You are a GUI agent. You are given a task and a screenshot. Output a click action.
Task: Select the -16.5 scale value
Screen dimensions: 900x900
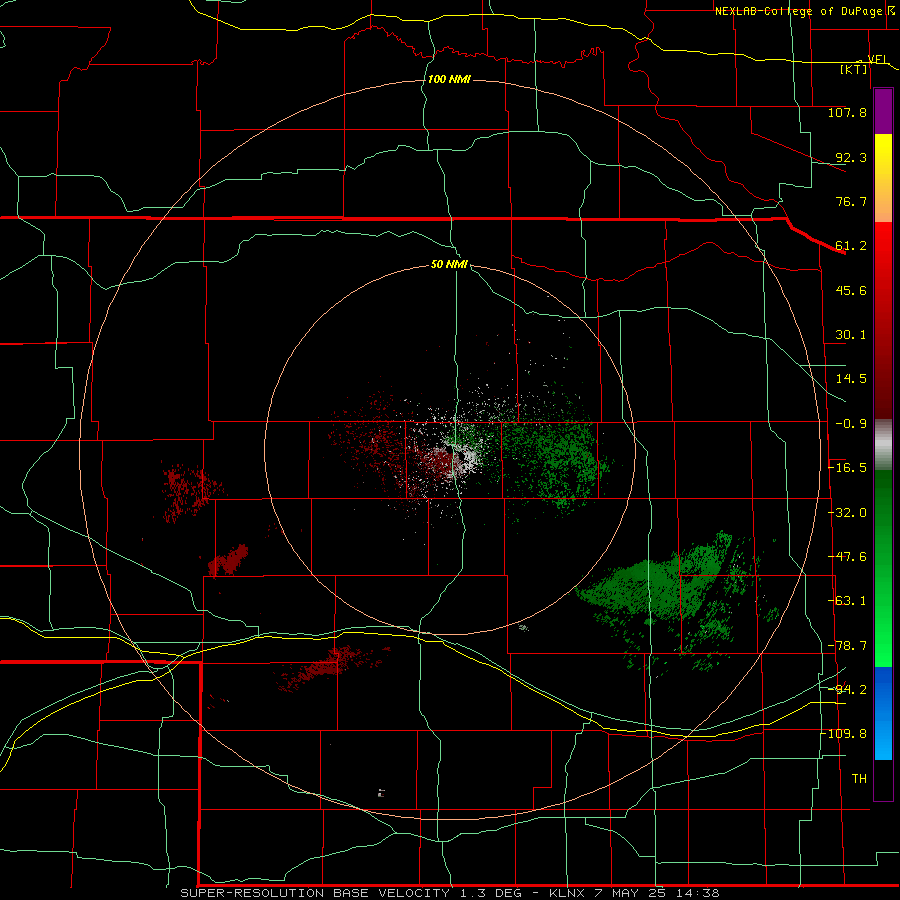pyautogui.click(x=848, y=468)
